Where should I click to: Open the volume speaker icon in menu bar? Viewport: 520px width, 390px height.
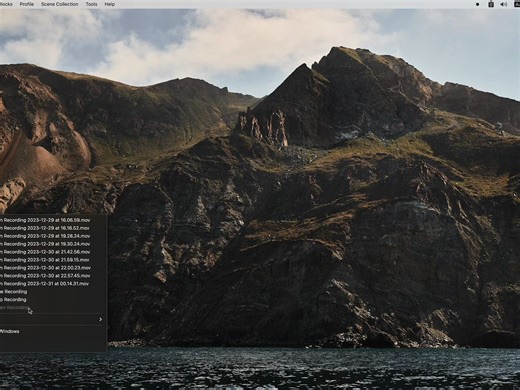point(503,4)
